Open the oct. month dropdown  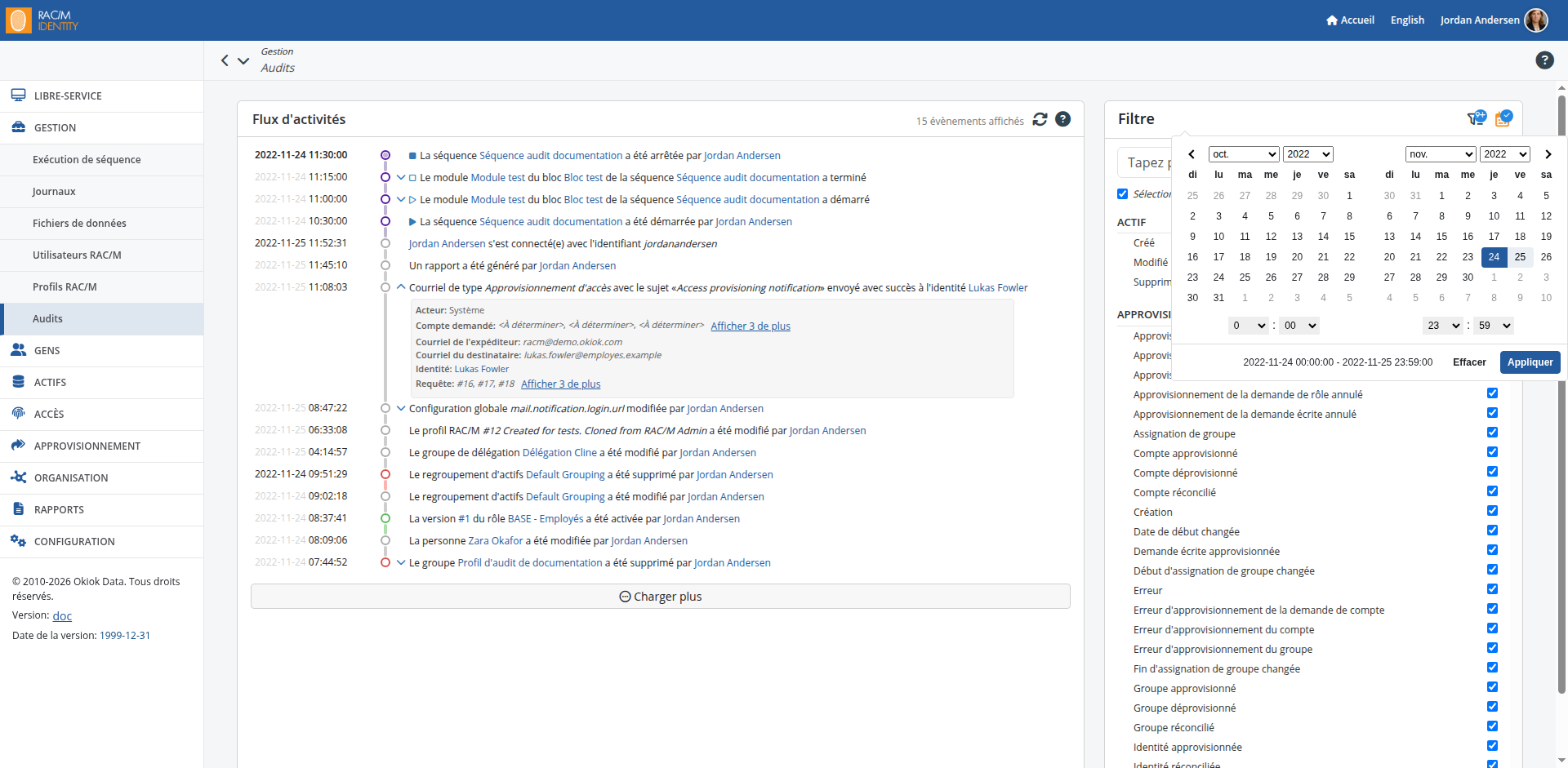[x=1244, y=154]
